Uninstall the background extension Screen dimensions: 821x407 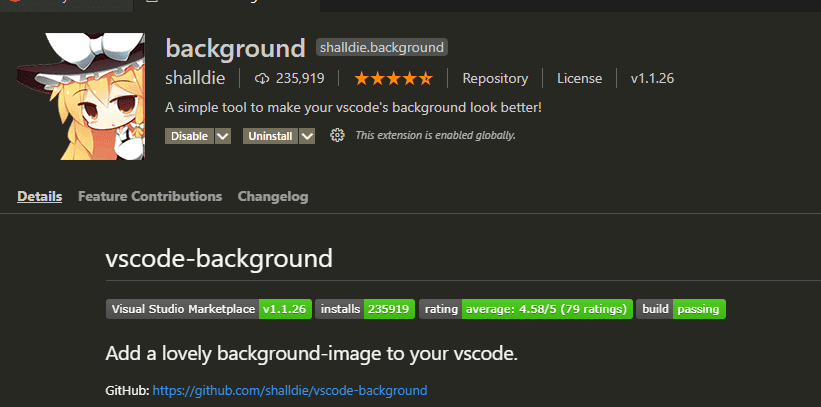270,135
